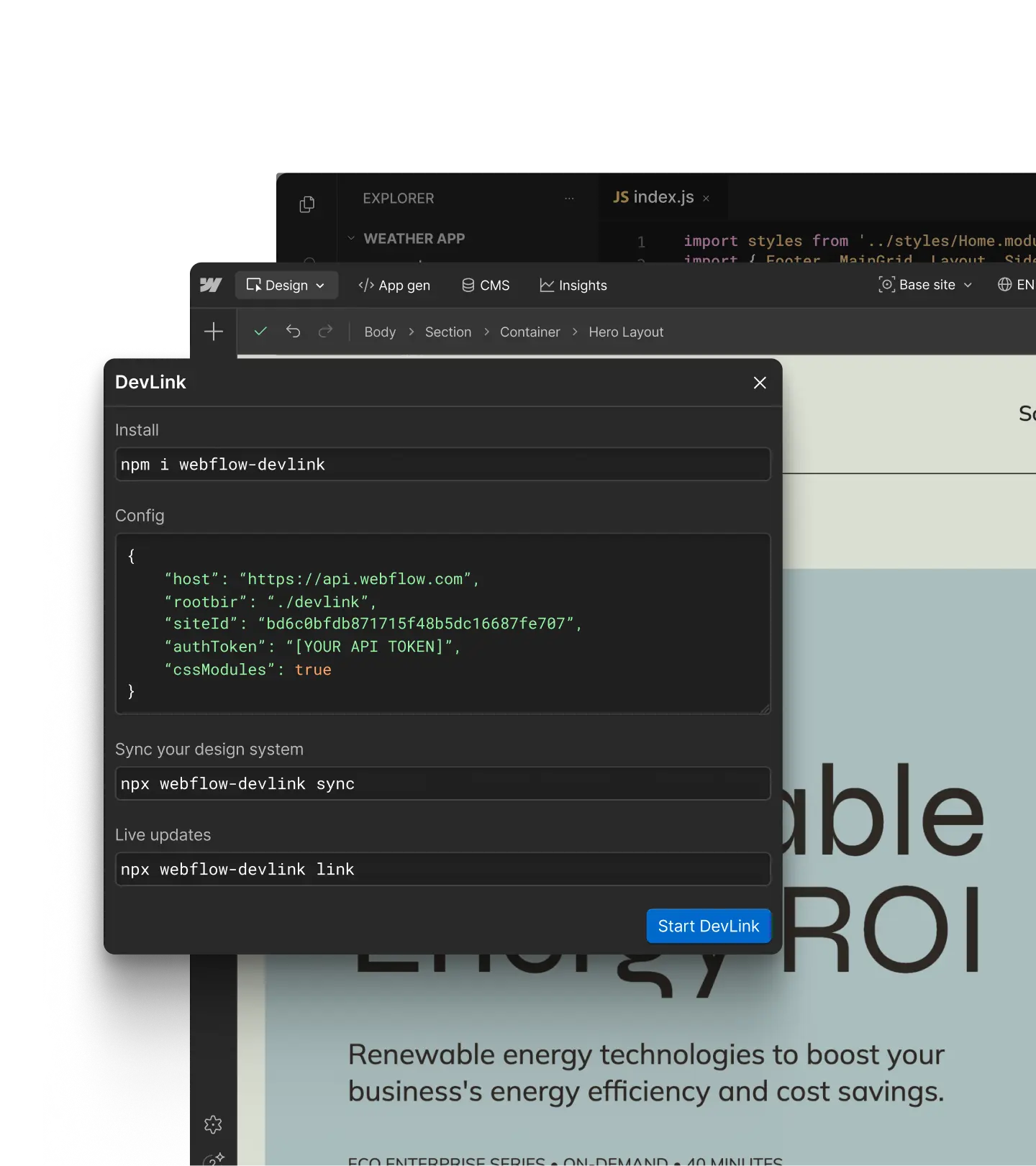Open the Base site dropdown
1036x1166 pixels.
(925, 285)
